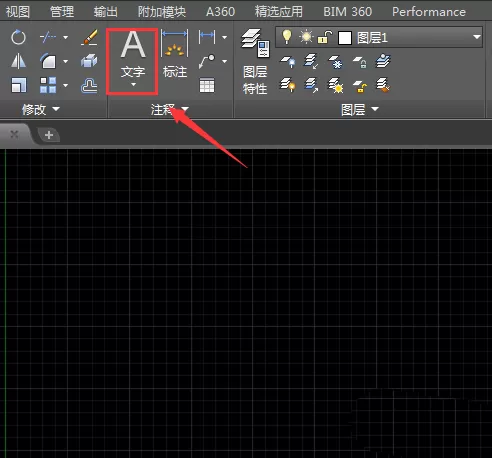Viewport: 492px width, 458px height.
Task: Open the A360 ribbon tab
Action: (220, 12)
